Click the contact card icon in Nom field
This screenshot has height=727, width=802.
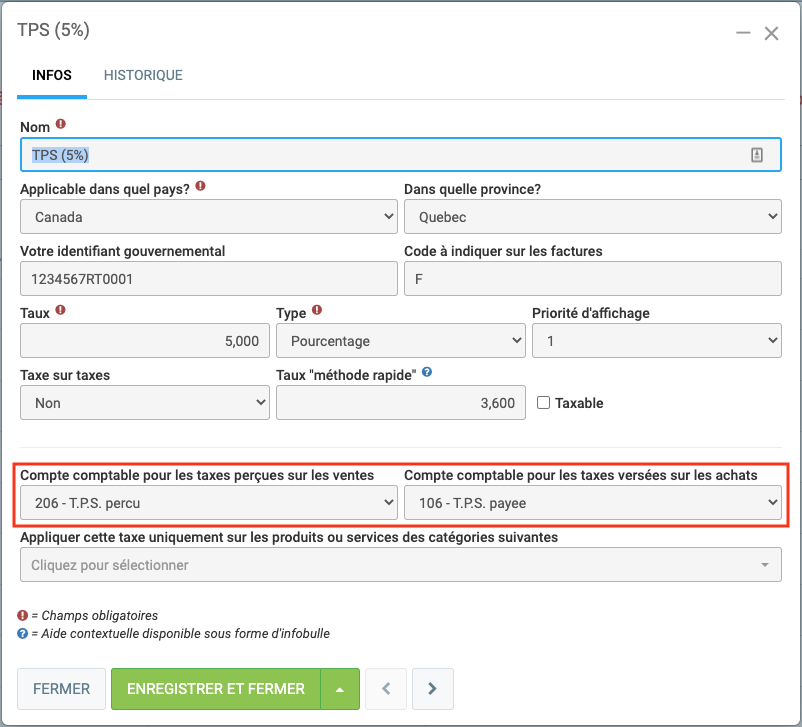[757, 155]
